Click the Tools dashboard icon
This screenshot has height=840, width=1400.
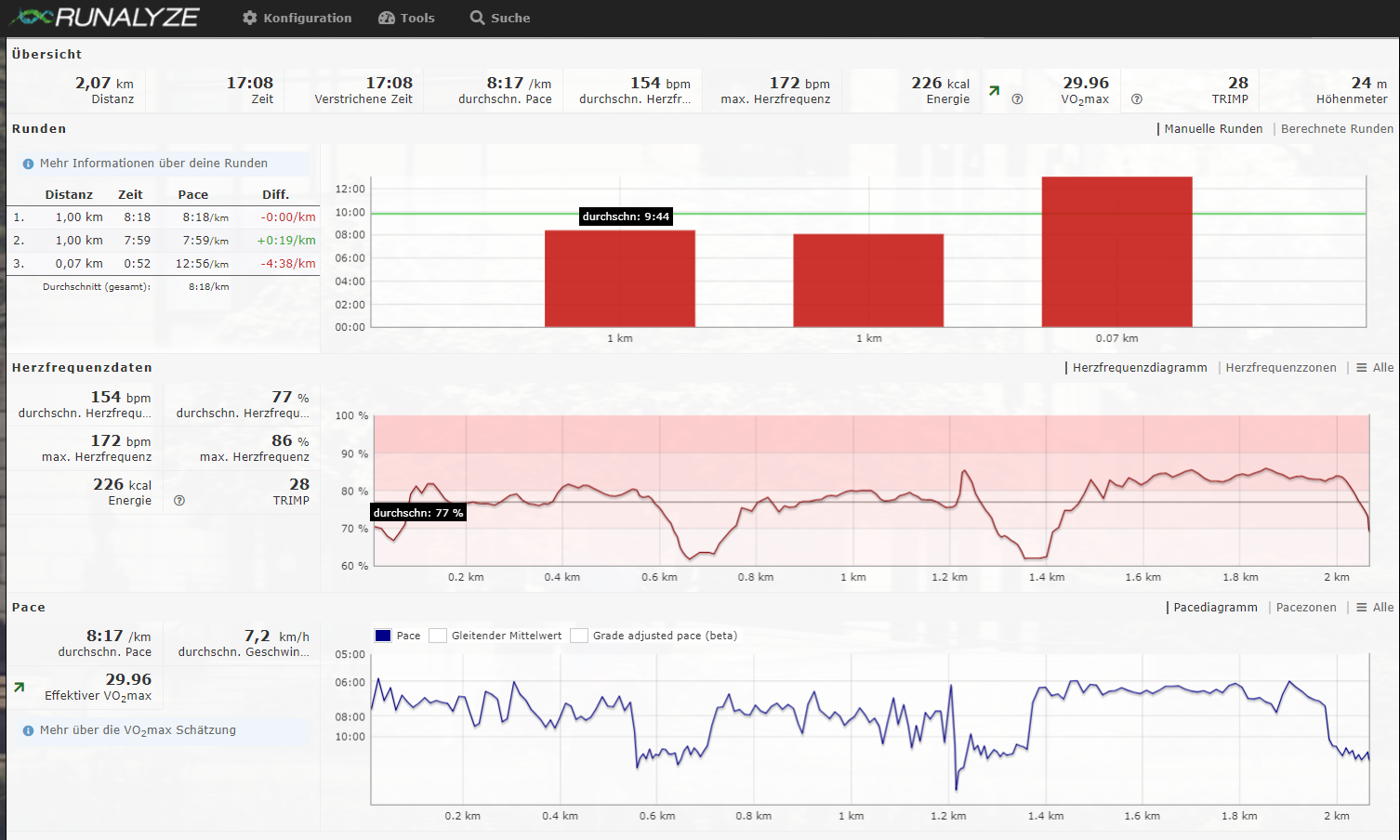387,18
